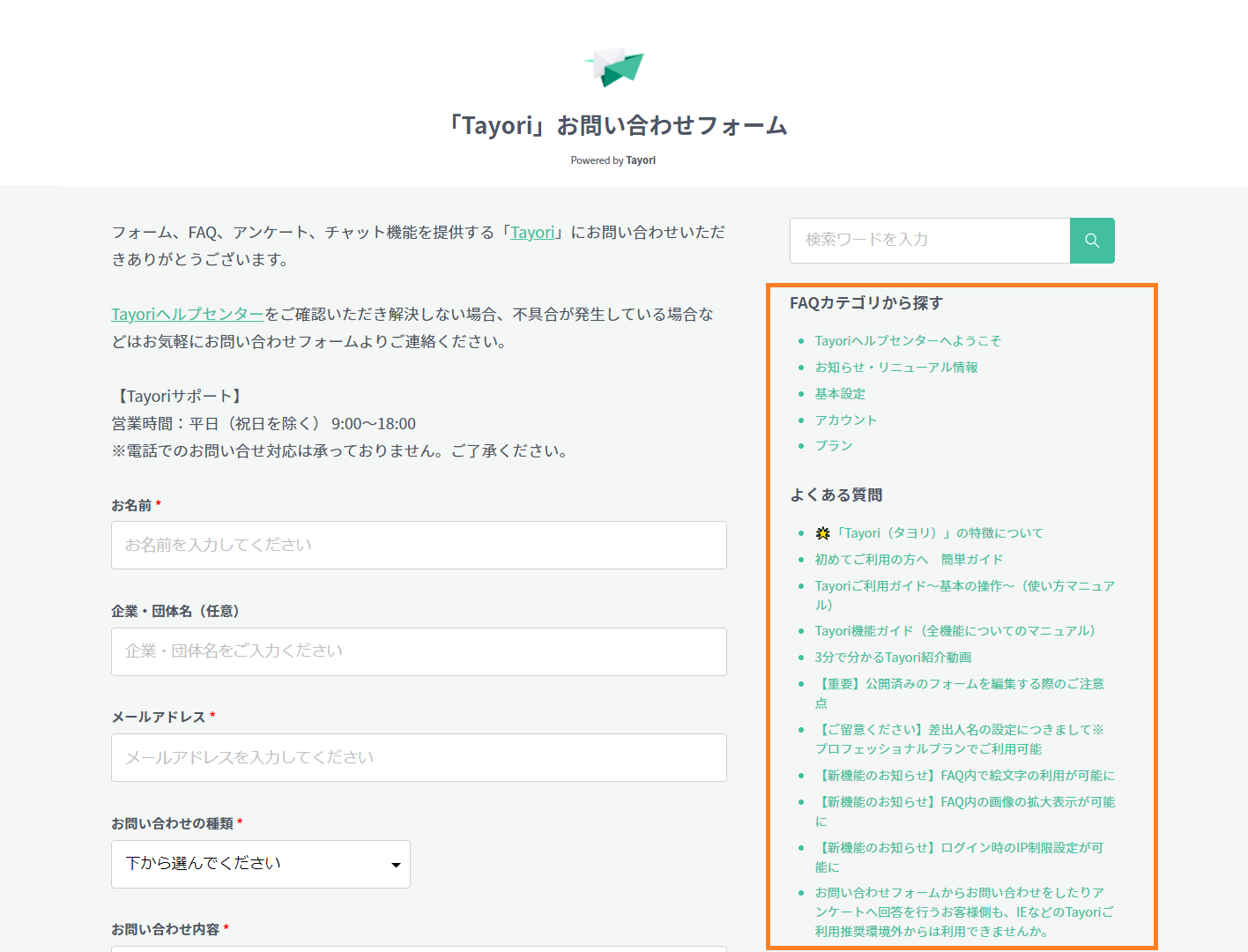Open the Tayori機能ガイド manual link
The width and height of the screenshot is (1248, 952).
coord(955,631)
